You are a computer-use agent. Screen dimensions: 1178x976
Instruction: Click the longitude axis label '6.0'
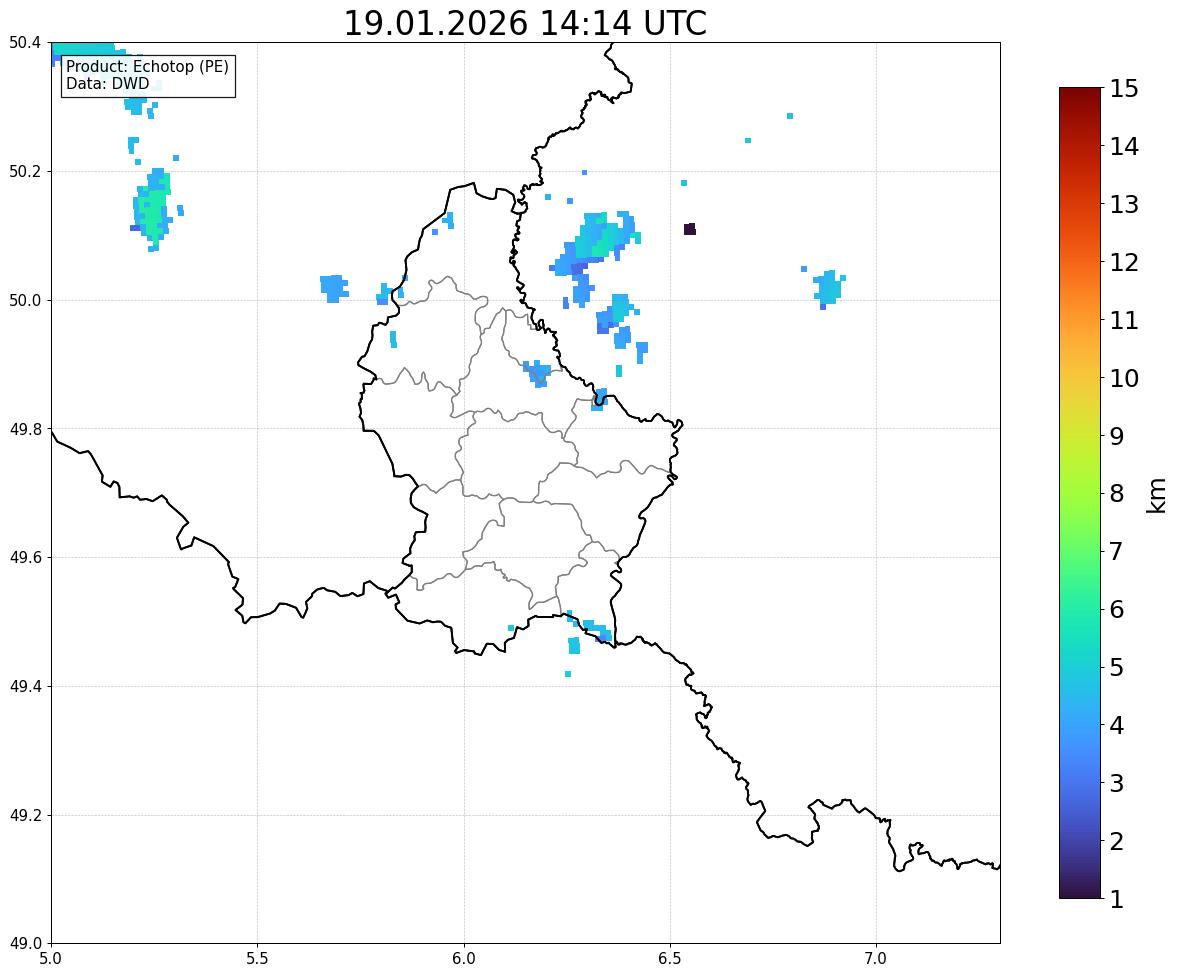[x=464, y=959]
